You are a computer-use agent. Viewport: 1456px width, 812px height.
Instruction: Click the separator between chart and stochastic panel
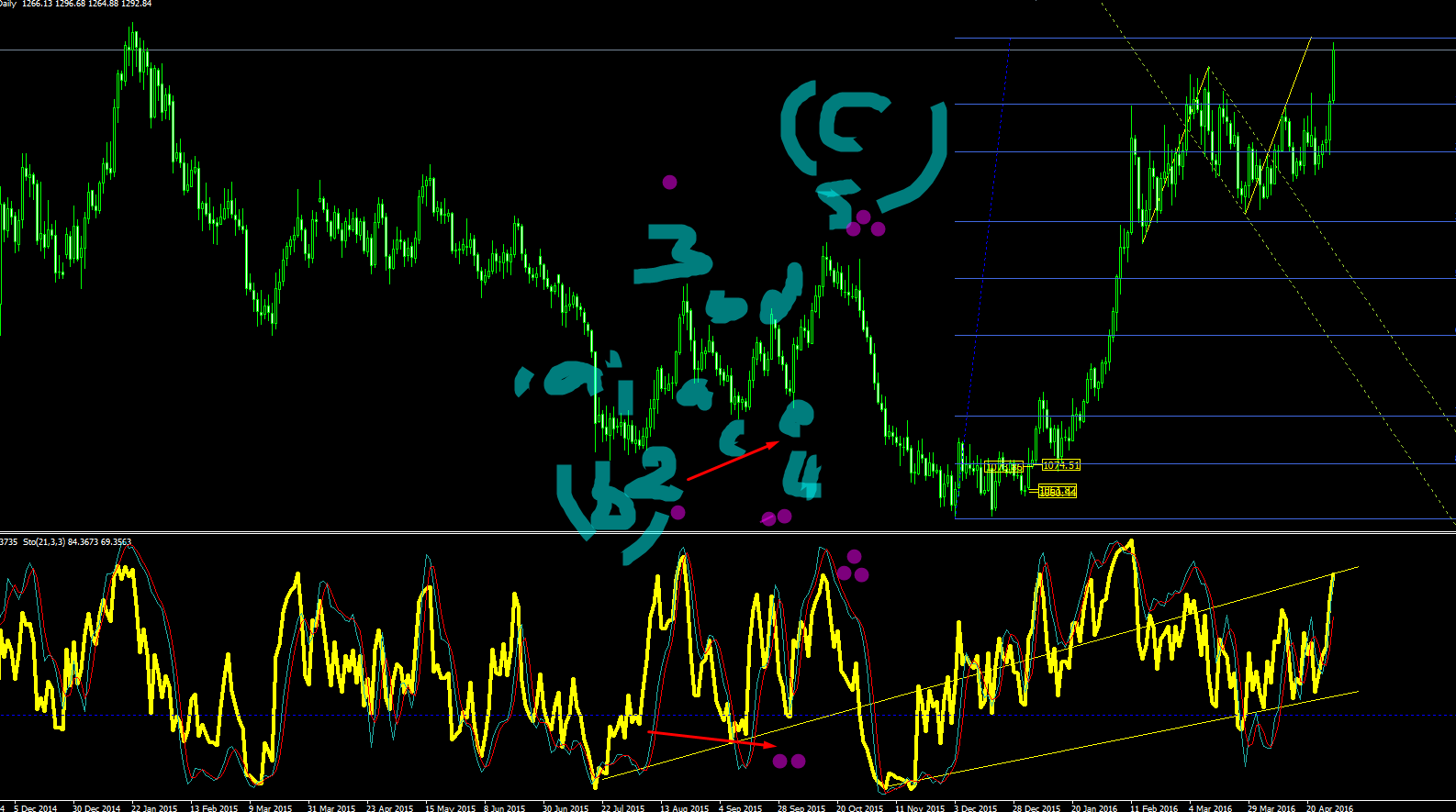click(x=728, y=532)
